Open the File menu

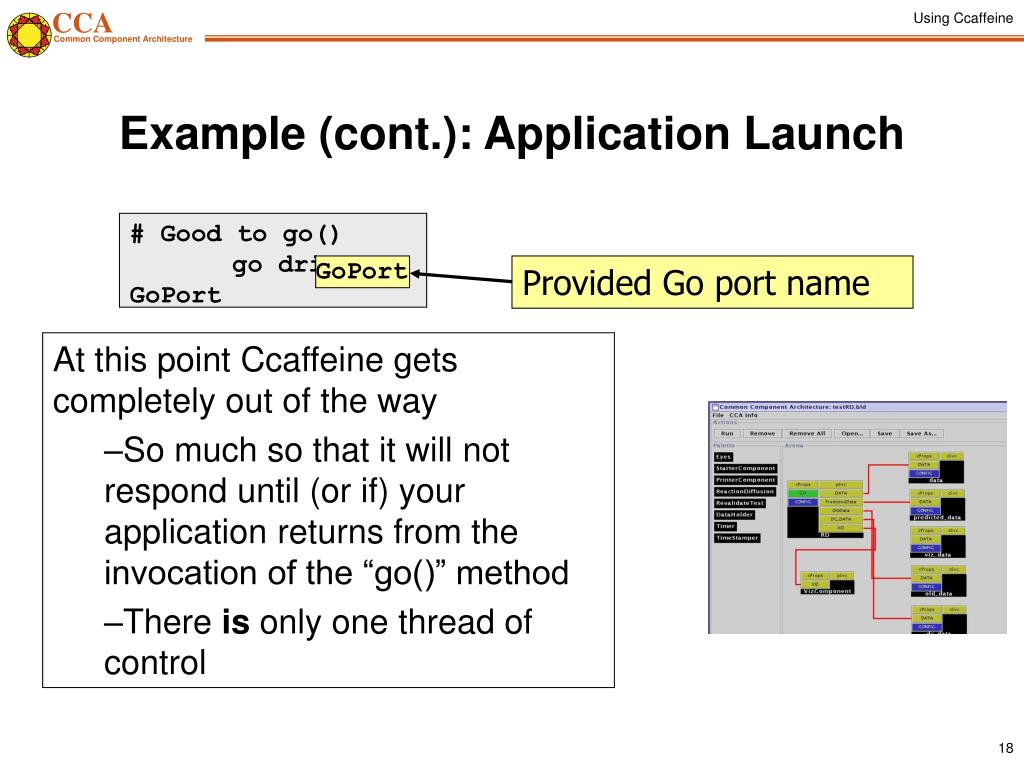click(x=718, y=415)
